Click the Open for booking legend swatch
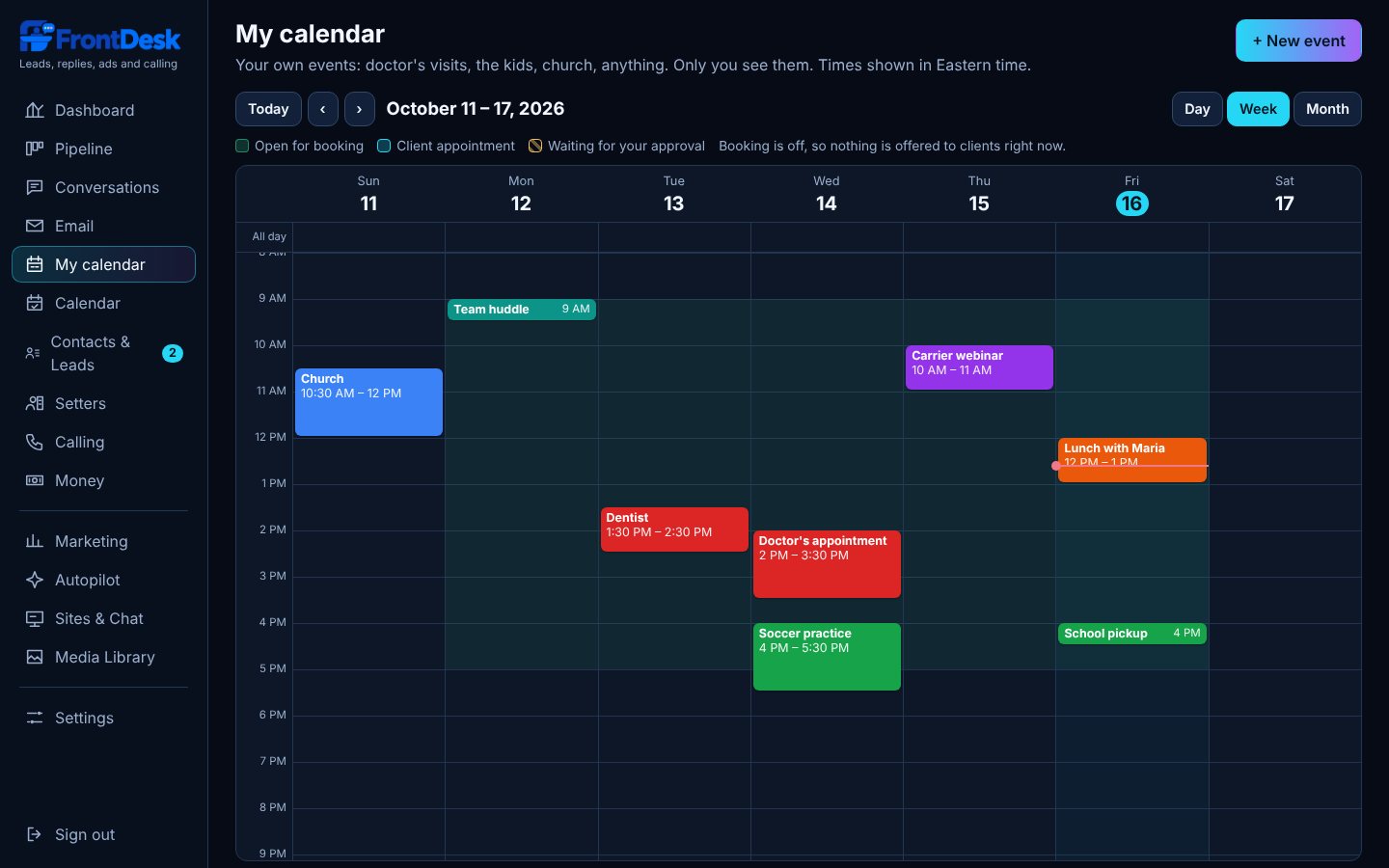Viewport: 1389px width, 868px height. coord(242,146)
